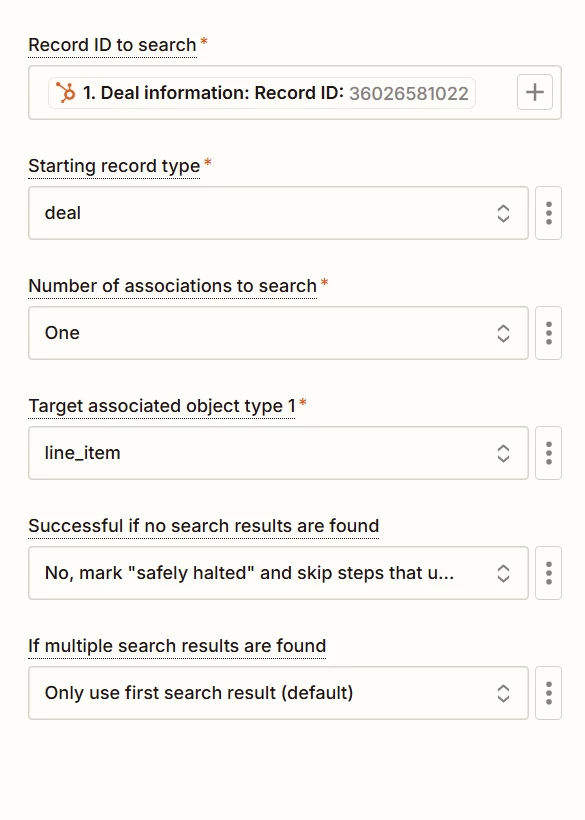Open the line_item target object dropdown

[278, 453]
